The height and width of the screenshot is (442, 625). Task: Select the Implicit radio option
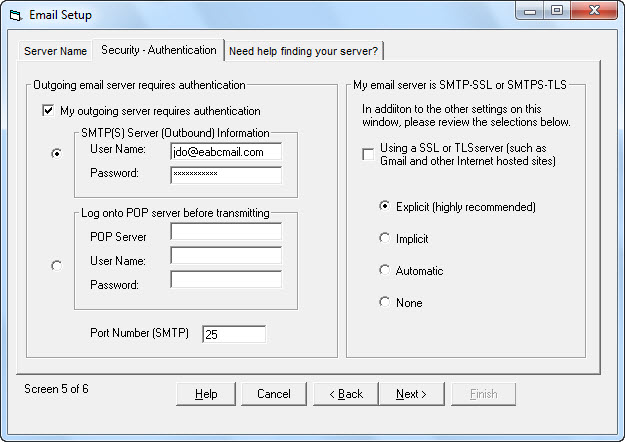384,238
